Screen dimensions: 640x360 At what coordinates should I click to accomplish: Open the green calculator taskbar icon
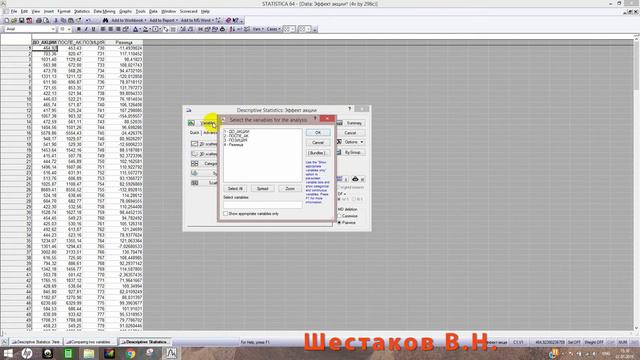point(68,353)
